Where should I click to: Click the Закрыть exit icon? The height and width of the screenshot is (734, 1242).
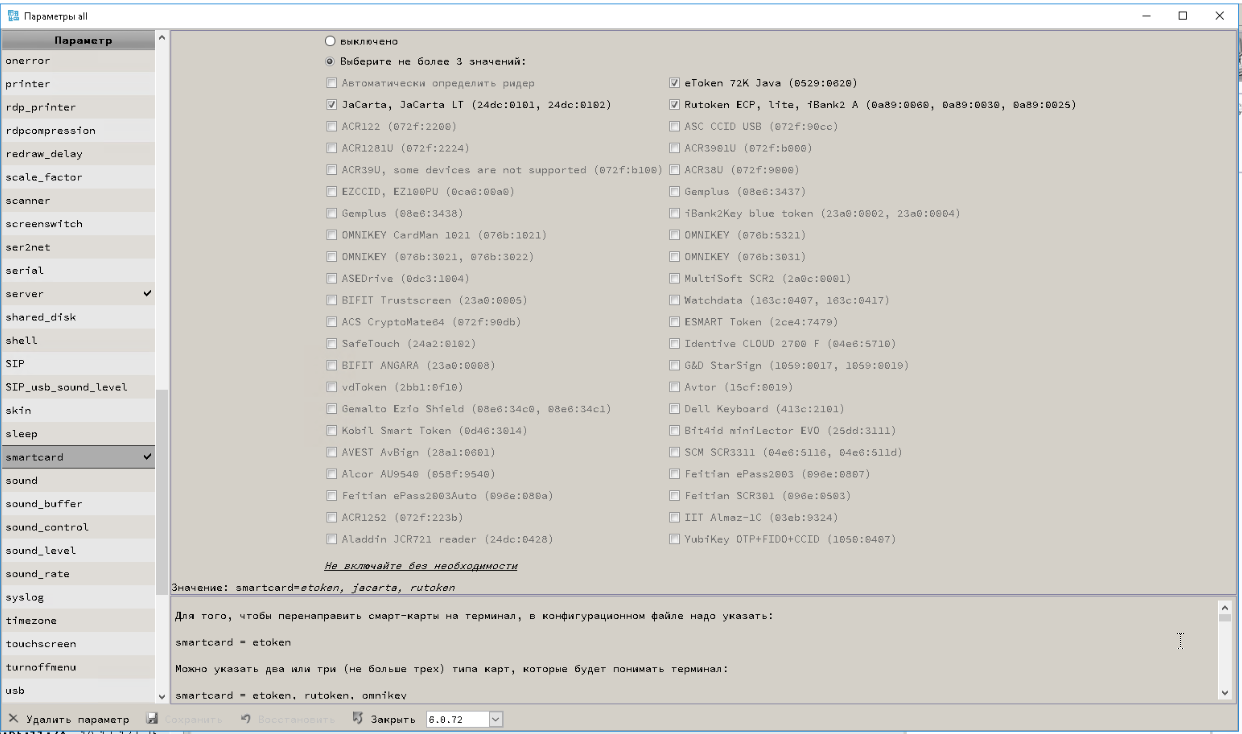click(358, 719)
